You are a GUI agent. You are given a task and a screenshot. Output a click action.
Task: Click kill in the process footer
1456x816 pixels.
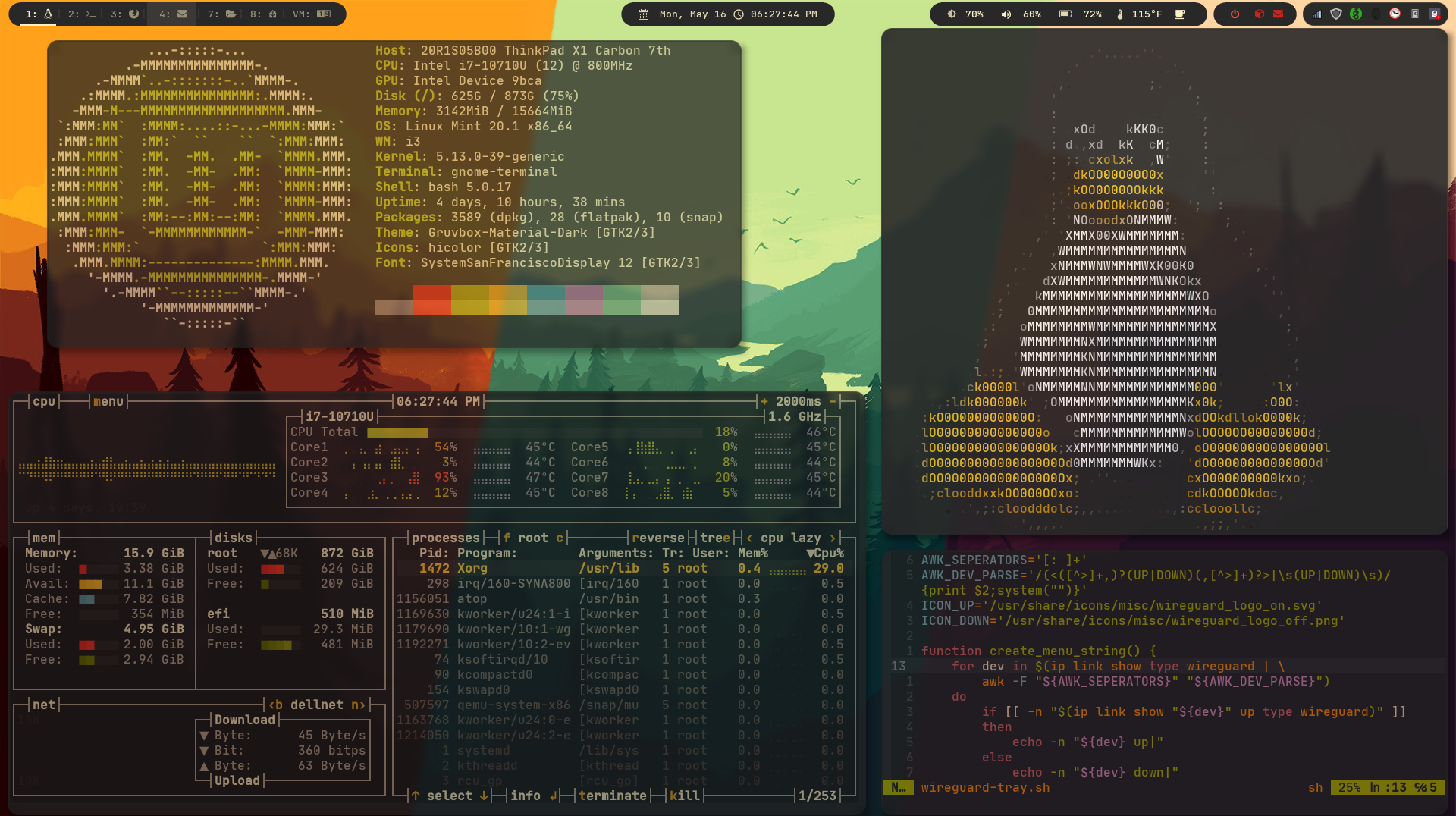pos(685,796)
